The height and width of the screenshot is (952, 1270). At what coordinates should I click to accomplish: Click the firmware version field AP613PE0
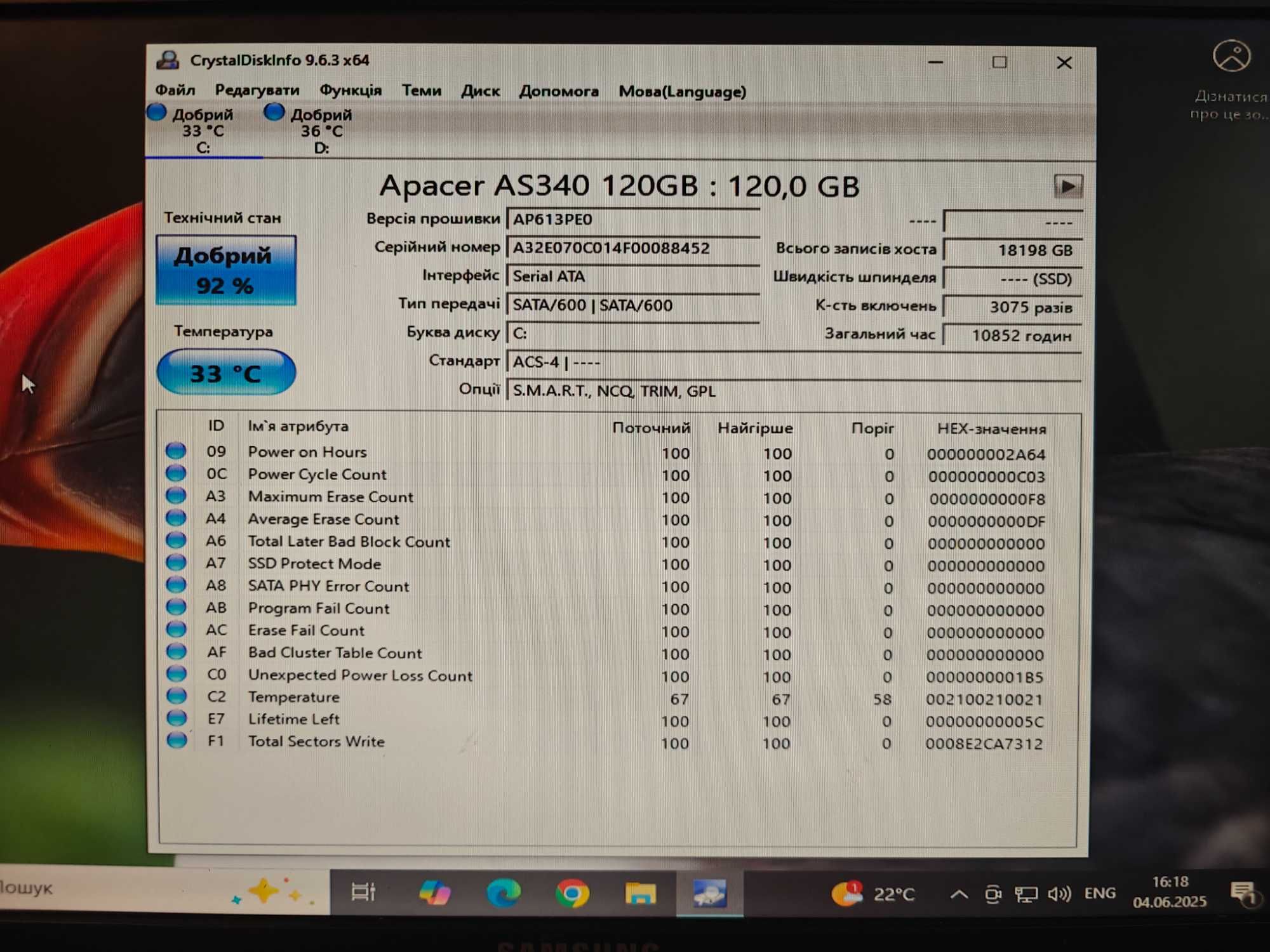(x=633, y=220)
